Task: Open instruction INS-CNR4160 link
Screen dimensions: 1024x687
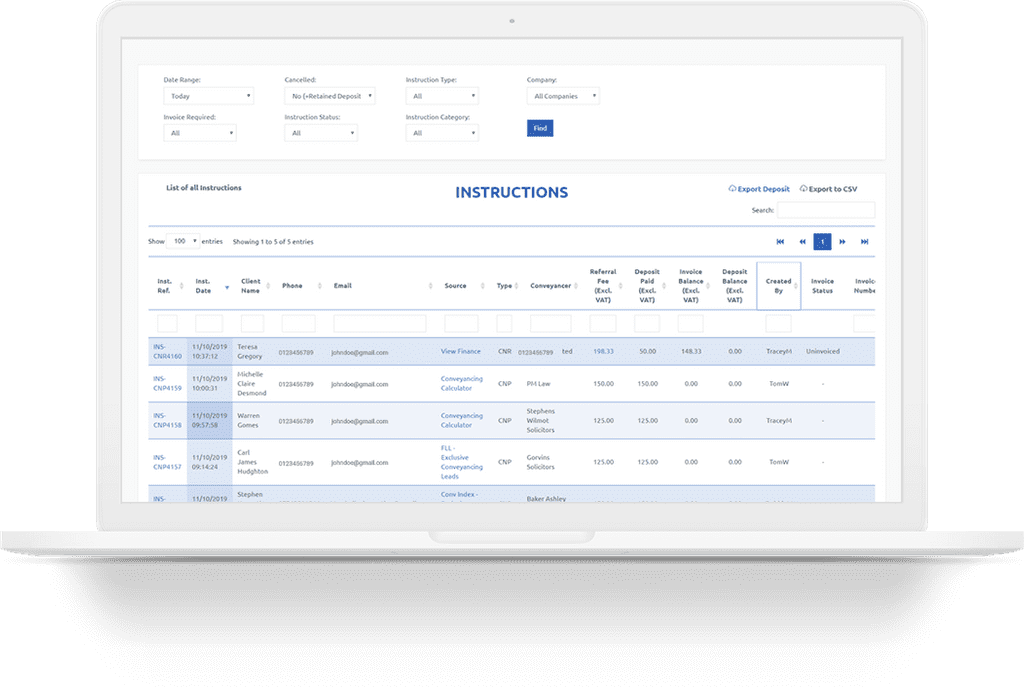Action: (x=167, y=351)
